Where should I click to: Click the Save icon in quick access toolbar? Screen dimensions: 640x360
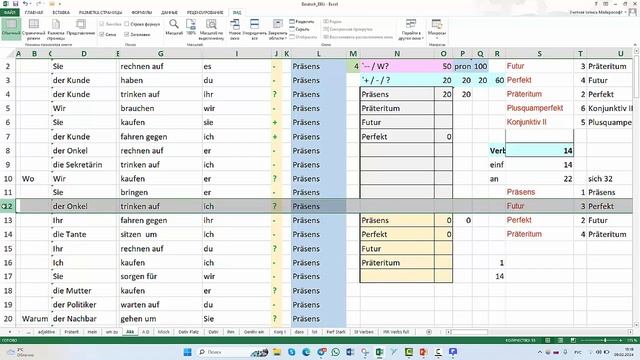16,4
